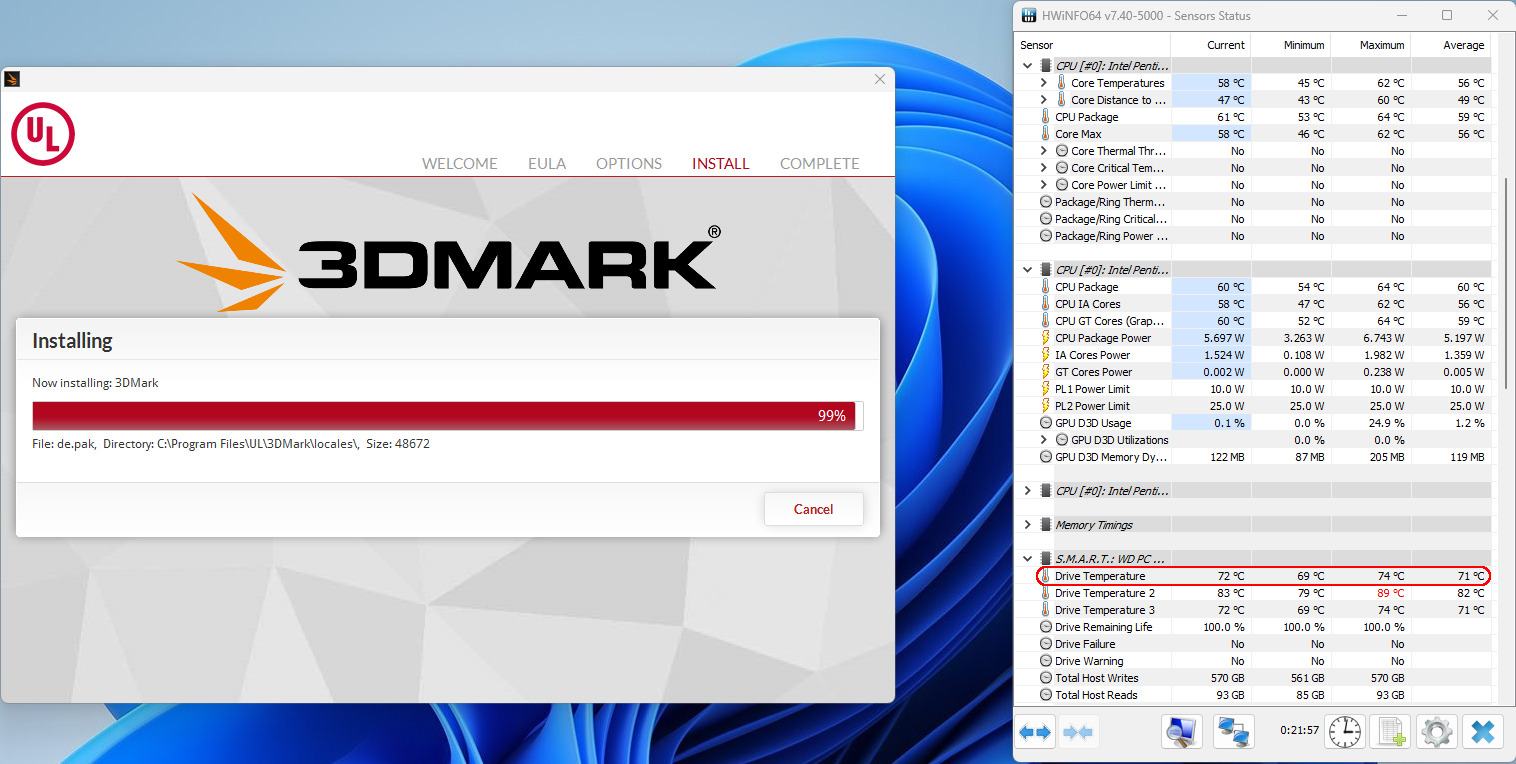Collapse the CPU group containing CPU Package Power
This screenshot has width=1516, height=764.
point(1027,270)
